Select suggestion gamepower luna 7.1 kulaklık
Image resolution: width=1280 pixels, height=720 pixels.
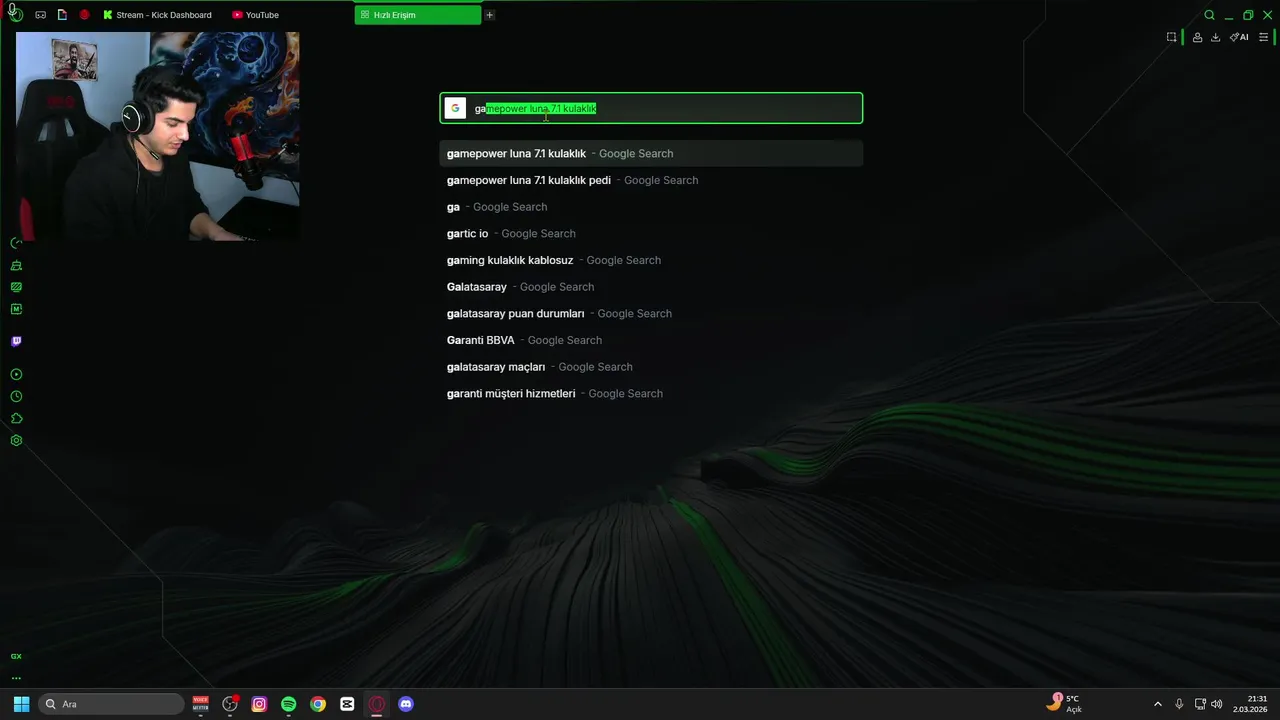[651, 153]
